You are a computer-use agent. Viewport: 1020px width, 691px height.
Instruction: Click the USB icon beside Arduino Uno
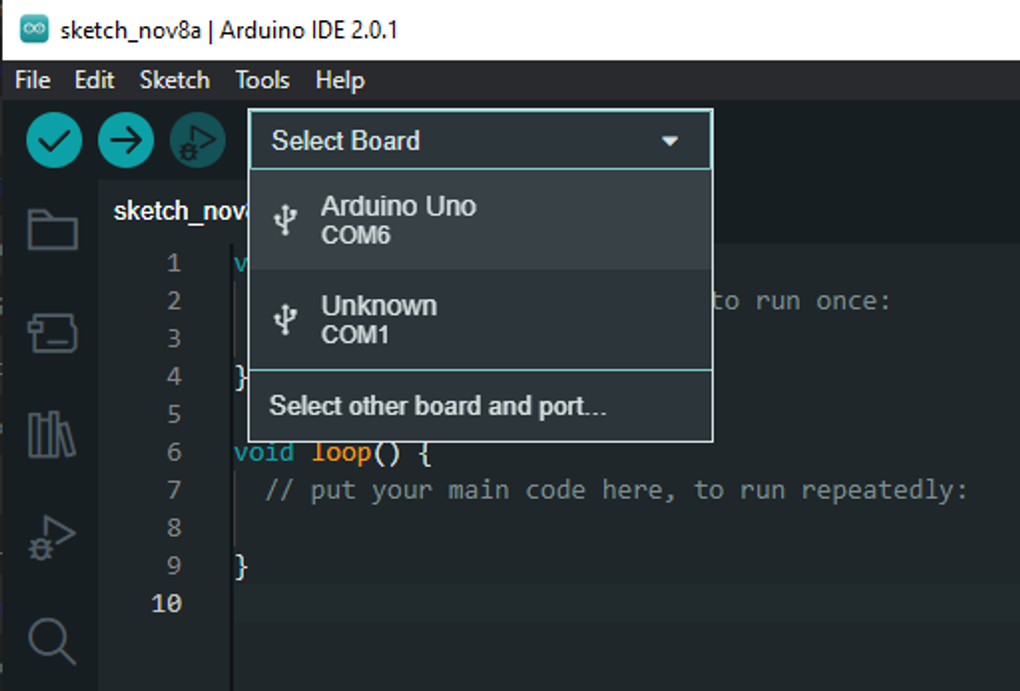pos(286,220)
